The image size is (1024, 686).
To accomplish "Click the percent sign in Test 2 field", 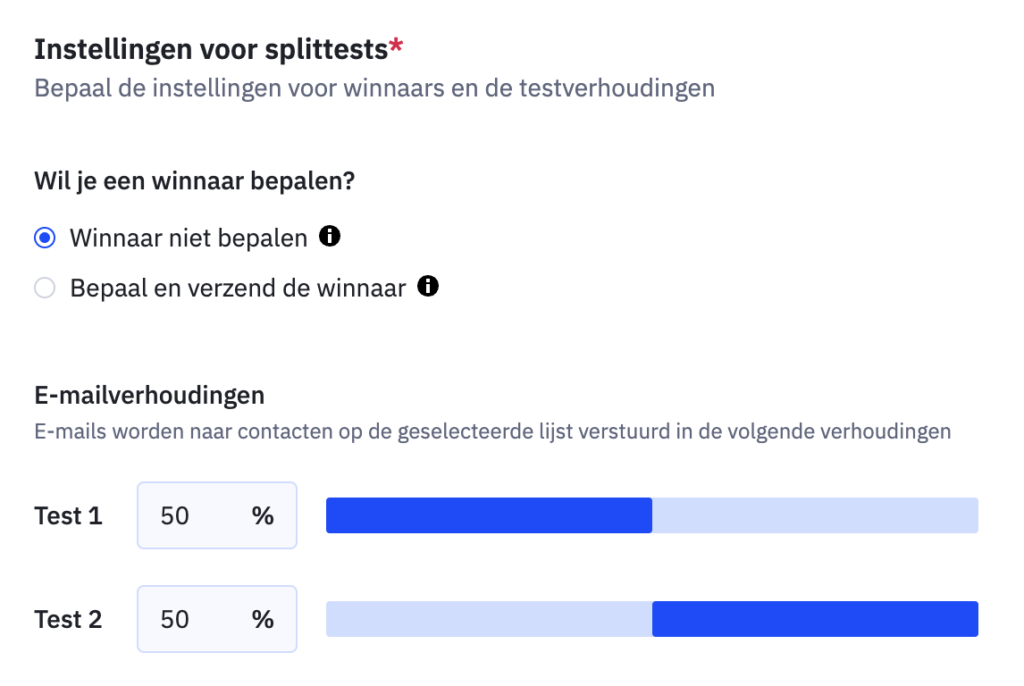I will pyautogui.click(x=263, y=619).
